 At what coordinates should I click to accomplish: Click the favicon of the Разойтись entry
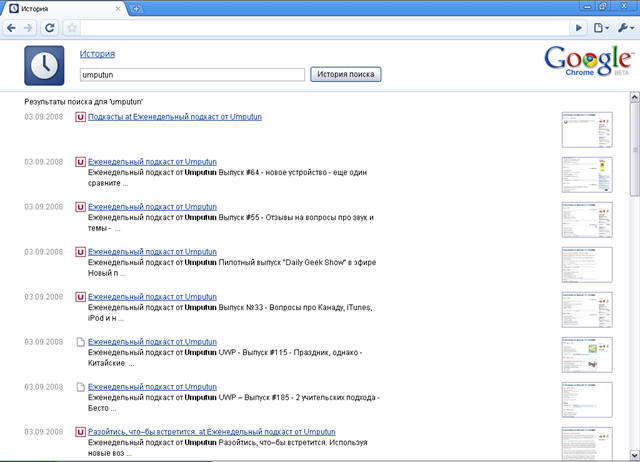click(x=80, y=432)
